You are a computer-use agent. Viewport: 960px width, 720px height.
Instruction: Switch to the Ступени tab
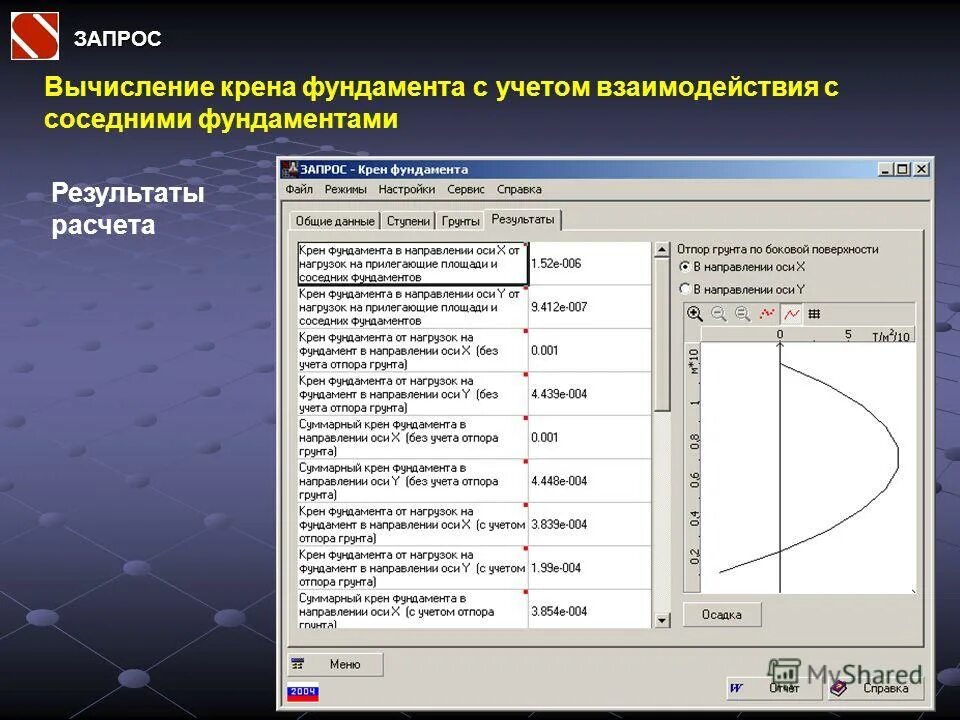click(408, 221)
